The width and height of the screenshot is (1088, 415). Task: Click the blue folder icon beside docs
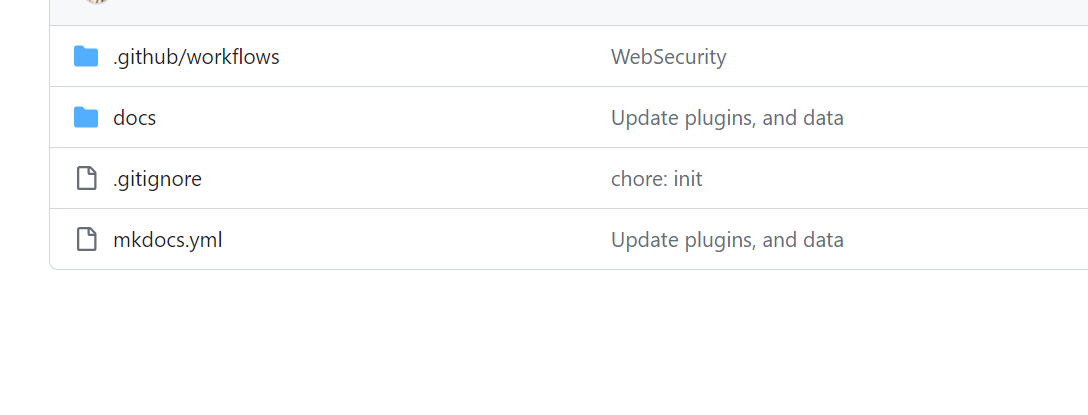[86, 117]
